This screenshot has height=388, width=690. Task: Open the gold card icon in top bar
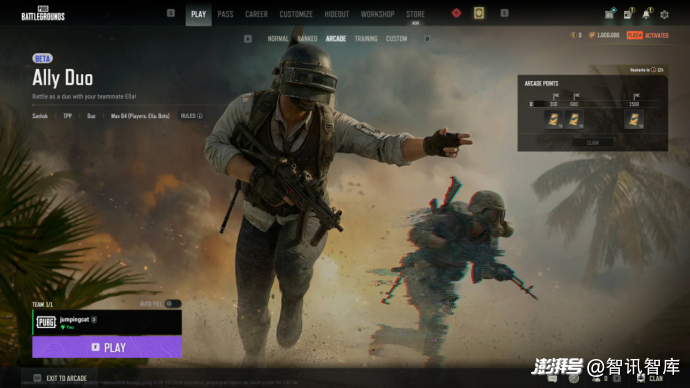(x=479, y=13)
